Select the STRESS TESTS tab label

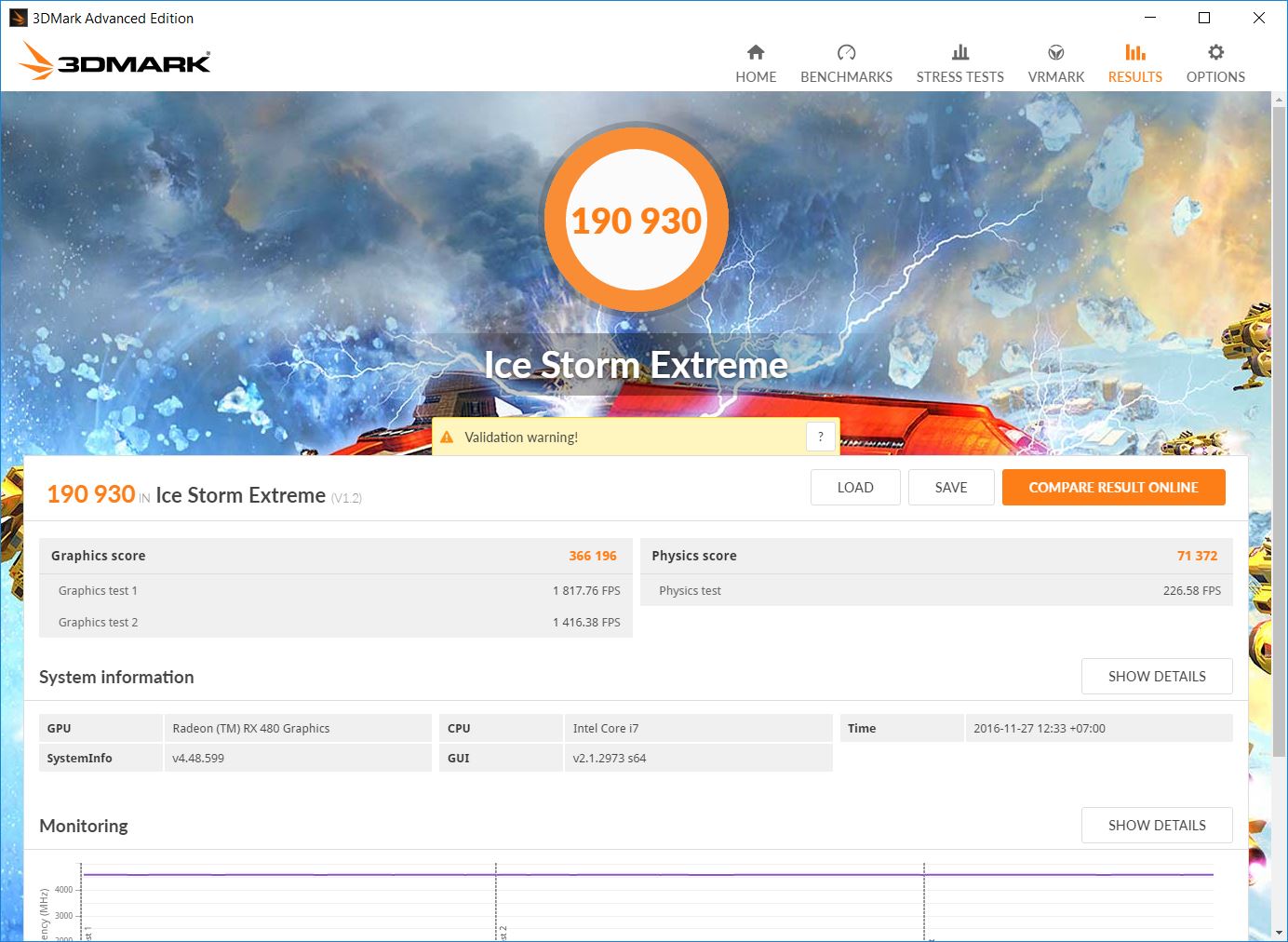click(x=959, y=77)
